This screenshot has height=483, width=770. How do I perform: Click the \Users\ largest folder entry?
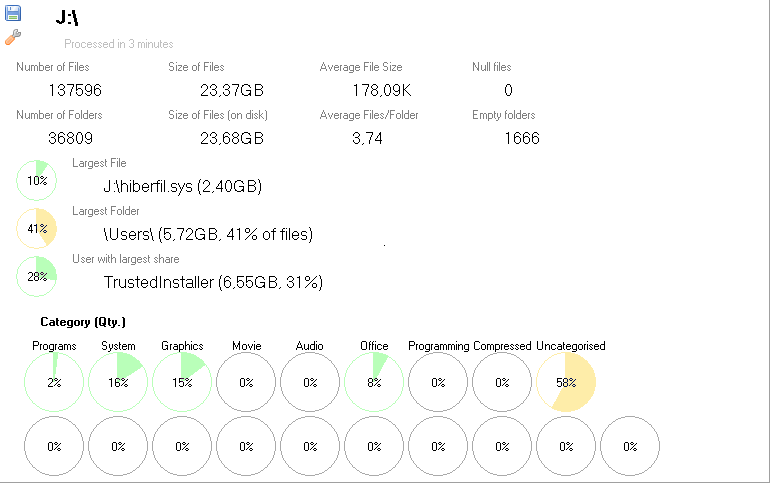point(208,234)
